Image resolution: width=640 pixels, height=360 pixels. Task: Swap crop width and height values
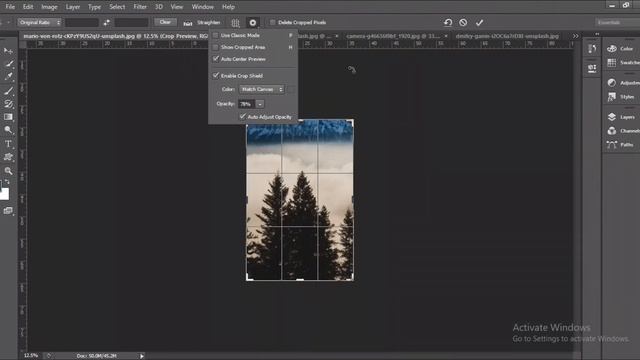107,22
